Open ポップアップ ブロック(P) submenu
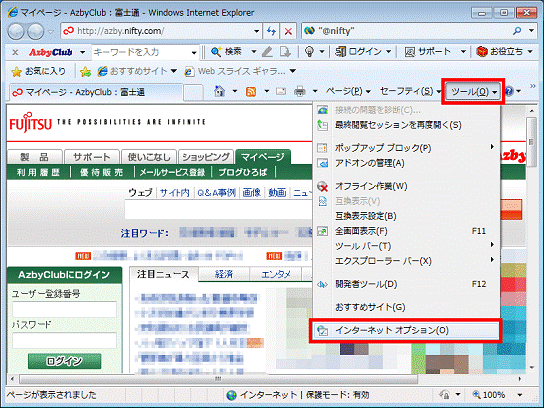The image size is (544, 408). click(x=406, y=148)
